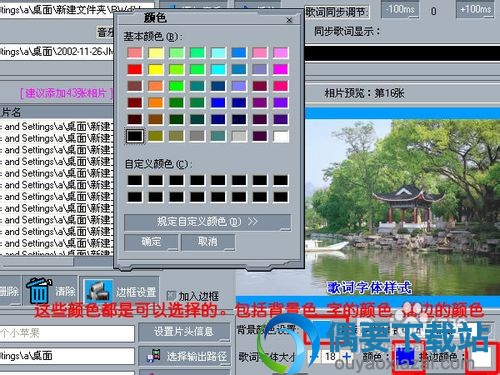The image size is (500, 375).
Task: Click the 删除 delete button
Action: 10,291
